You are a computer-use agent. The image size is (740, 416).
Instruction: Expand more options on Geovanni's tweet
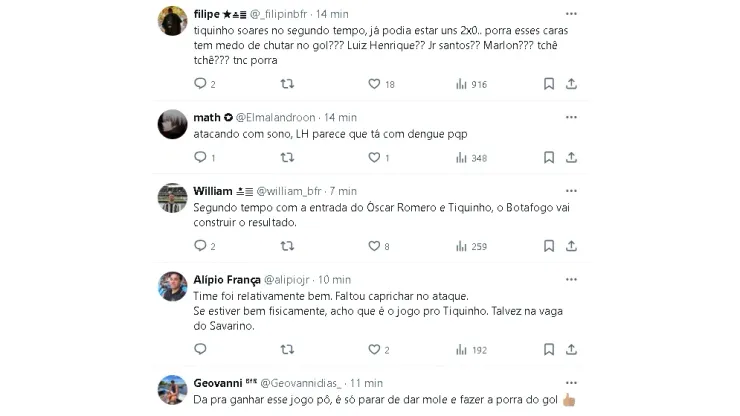570,382
